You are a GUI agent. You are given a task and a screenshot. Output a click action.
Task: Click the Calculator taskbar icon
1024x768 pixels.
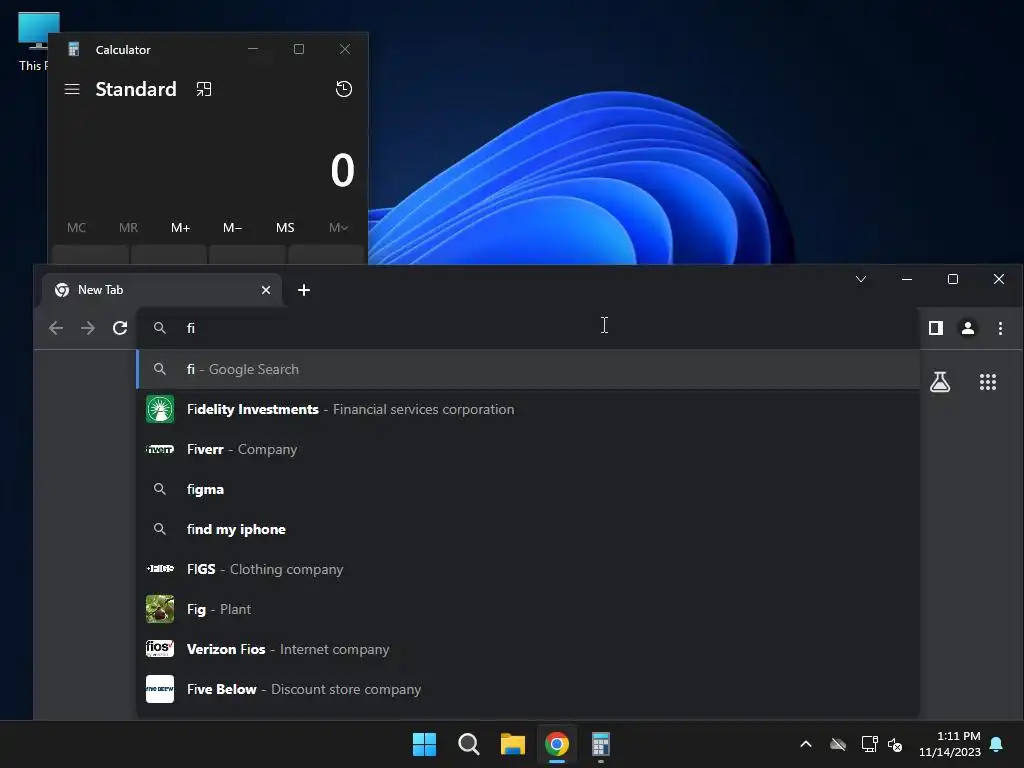click(x=601, y=744)
